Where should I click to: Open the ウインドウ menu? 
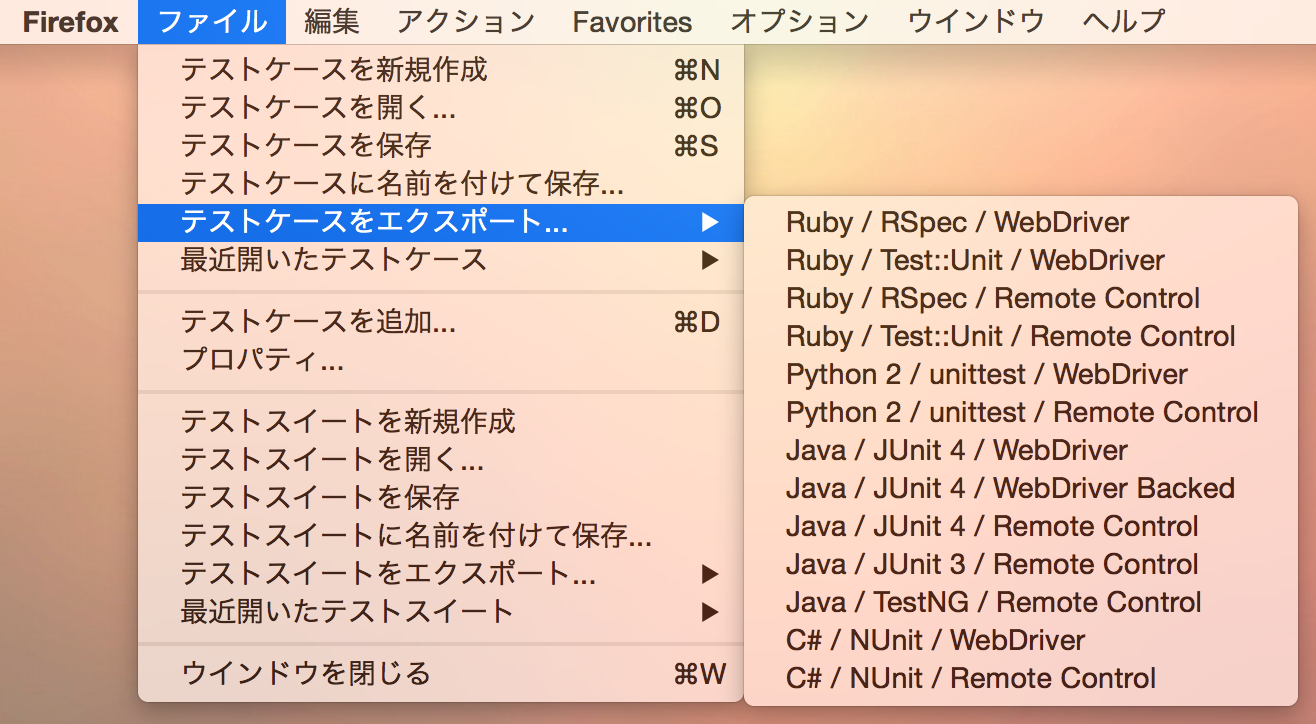pos(976,21)
